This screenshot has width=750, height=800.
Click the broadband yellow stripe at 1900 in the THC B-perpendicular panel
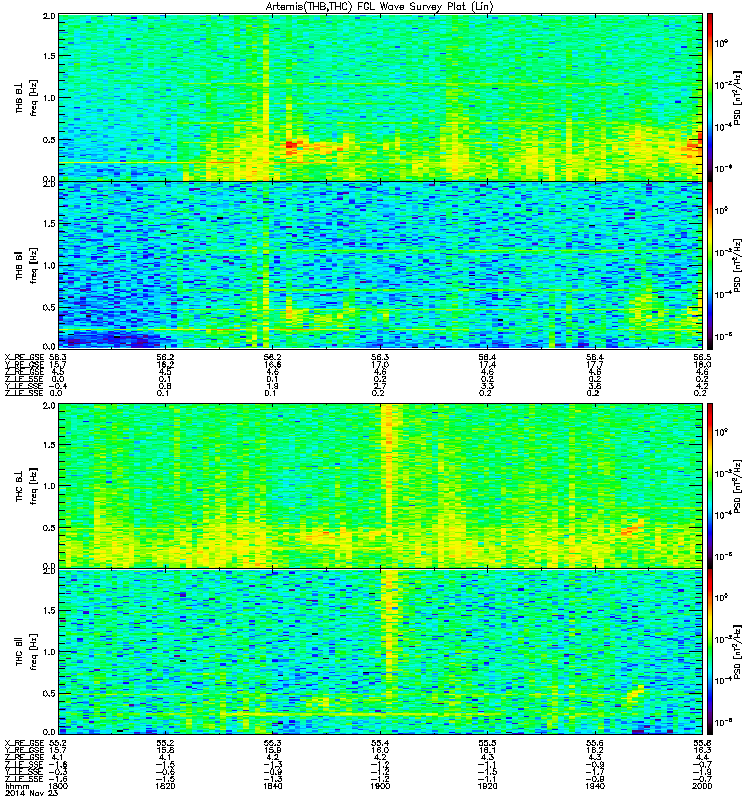click(389, 485)
